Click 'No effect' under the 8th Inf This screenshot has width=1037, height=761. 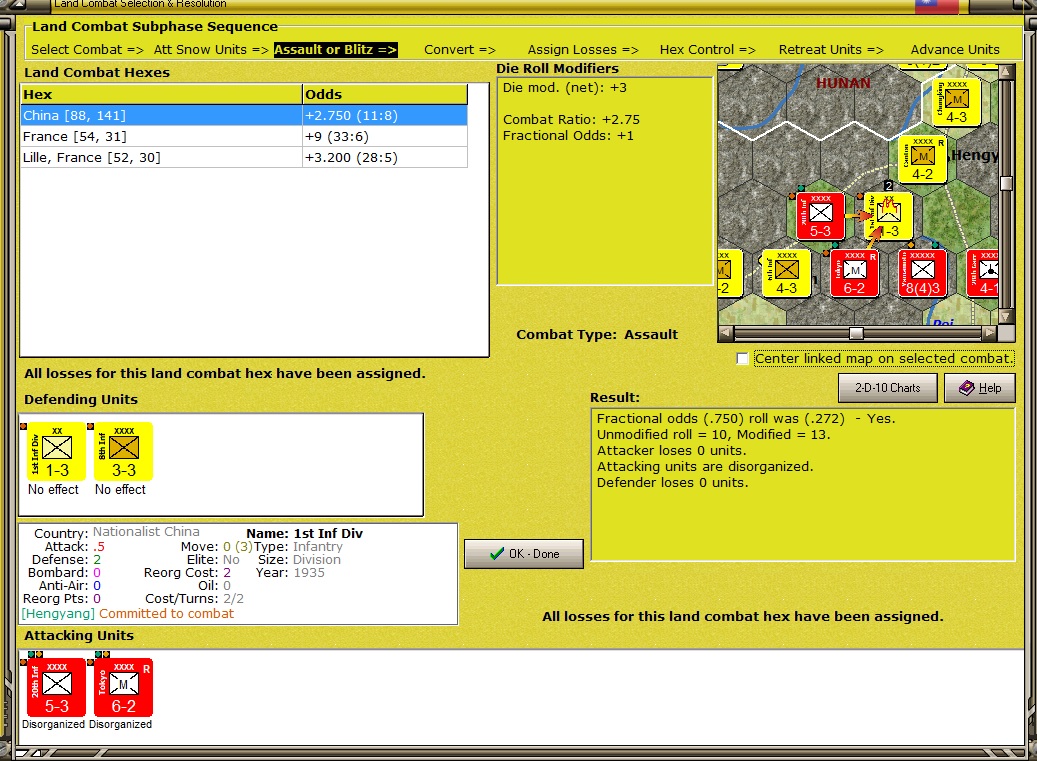(x=120, y=489)
